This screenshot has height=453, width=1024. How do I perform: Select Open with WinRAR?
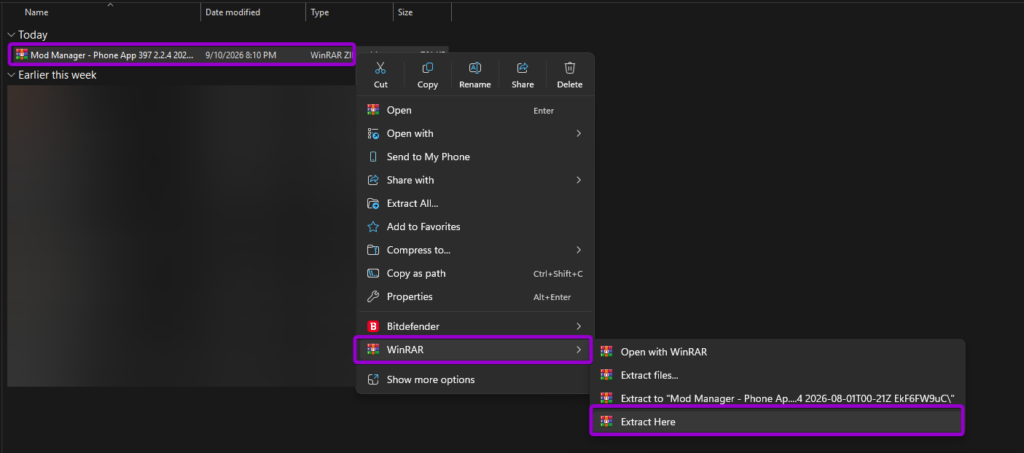coord(777,352)
